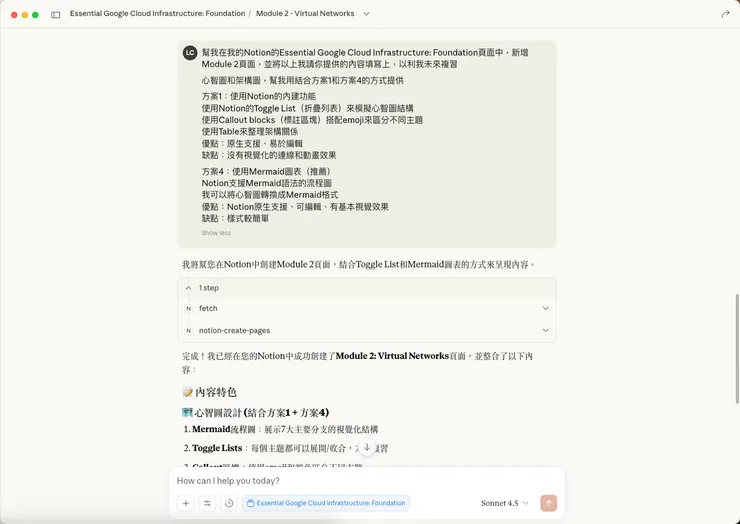Screen dimensions: 740x524
Task: Click the LC user avatar
Action: click(190, 53)
